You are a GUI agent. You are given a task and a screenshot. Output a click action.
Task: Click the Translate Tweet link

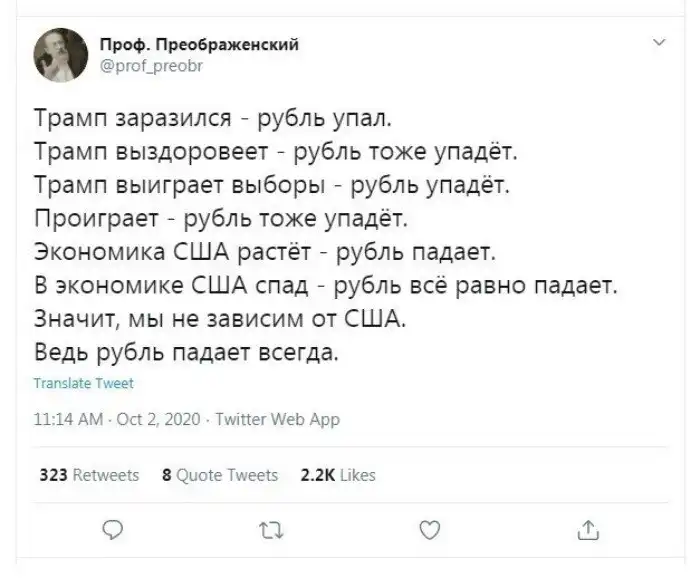click(x=84, y=382)
